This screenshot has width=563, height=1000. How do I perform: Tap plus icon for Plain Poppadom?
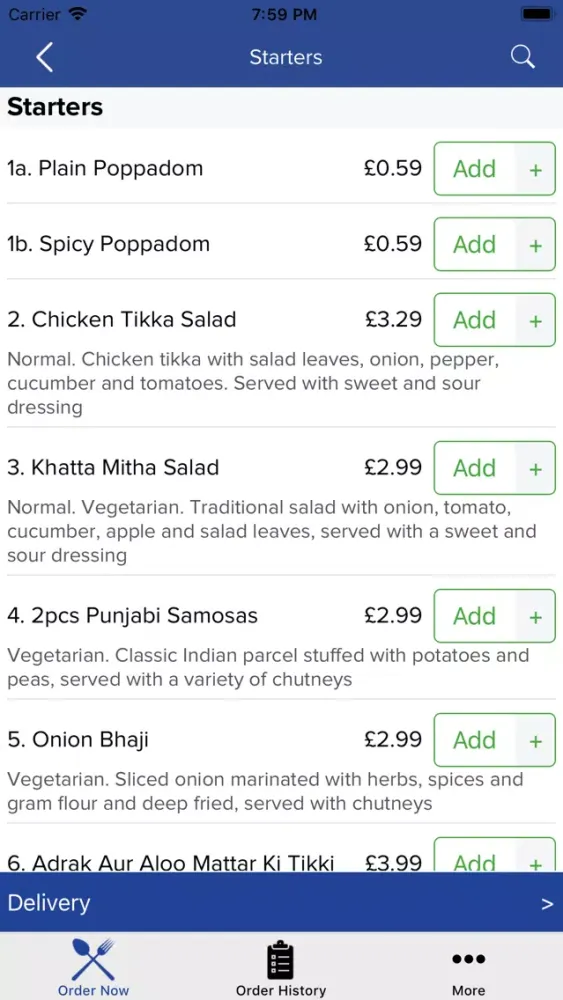pyautogui.click(x=536, y=169)
